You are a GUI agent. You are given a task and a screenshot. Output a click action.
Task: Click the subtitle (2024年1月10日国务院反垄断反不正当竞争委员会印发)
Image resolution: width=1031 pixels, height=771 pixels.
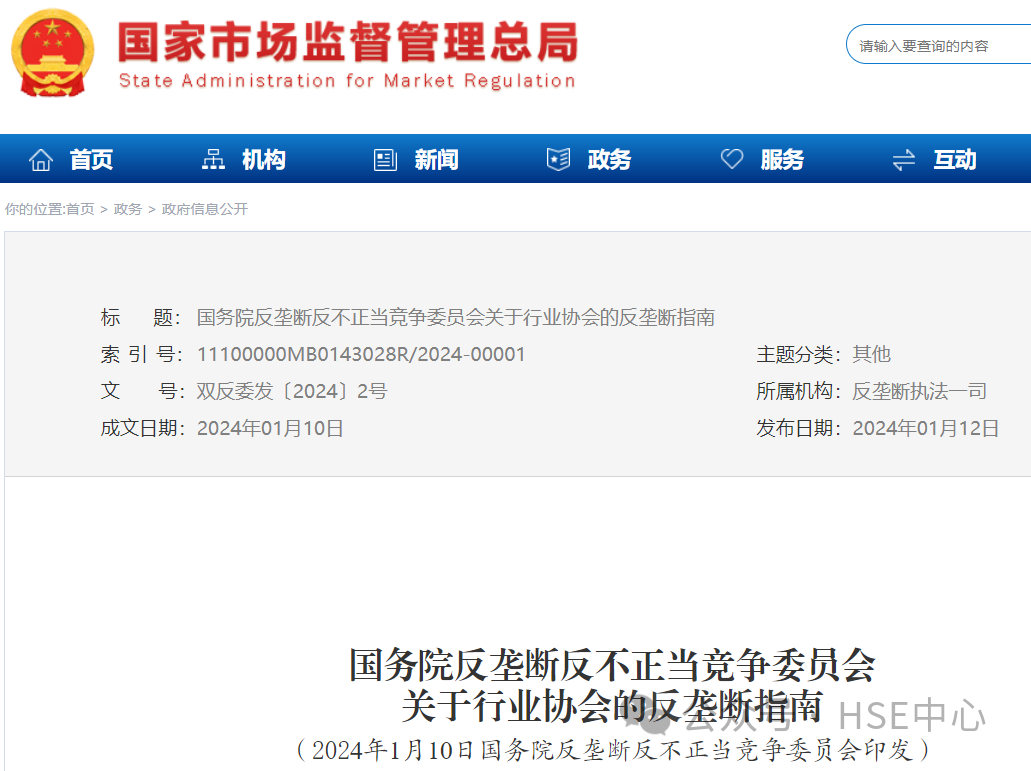[x=612, y=749]
